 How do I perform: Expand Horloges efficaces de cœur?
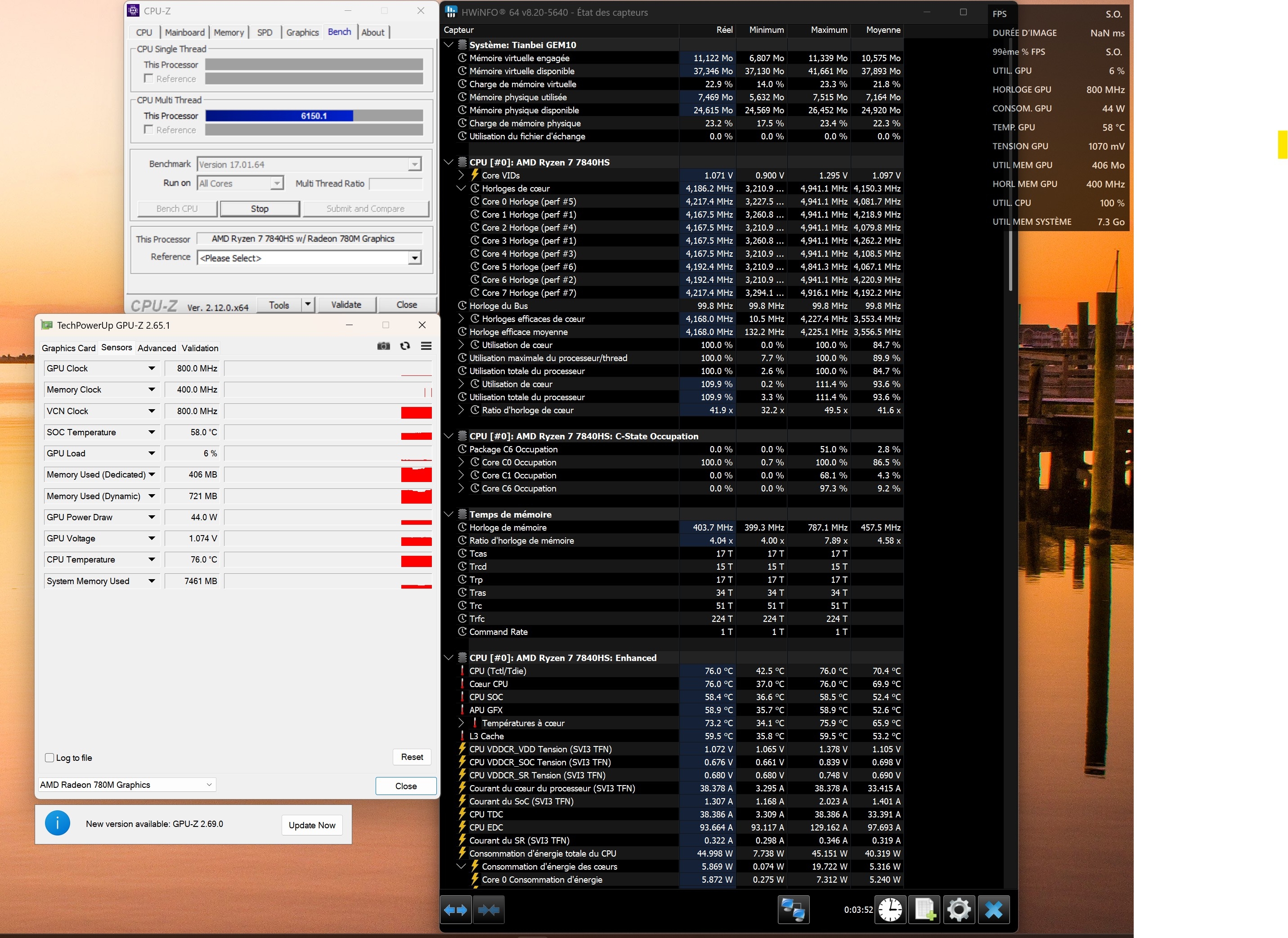click(461, 319)
